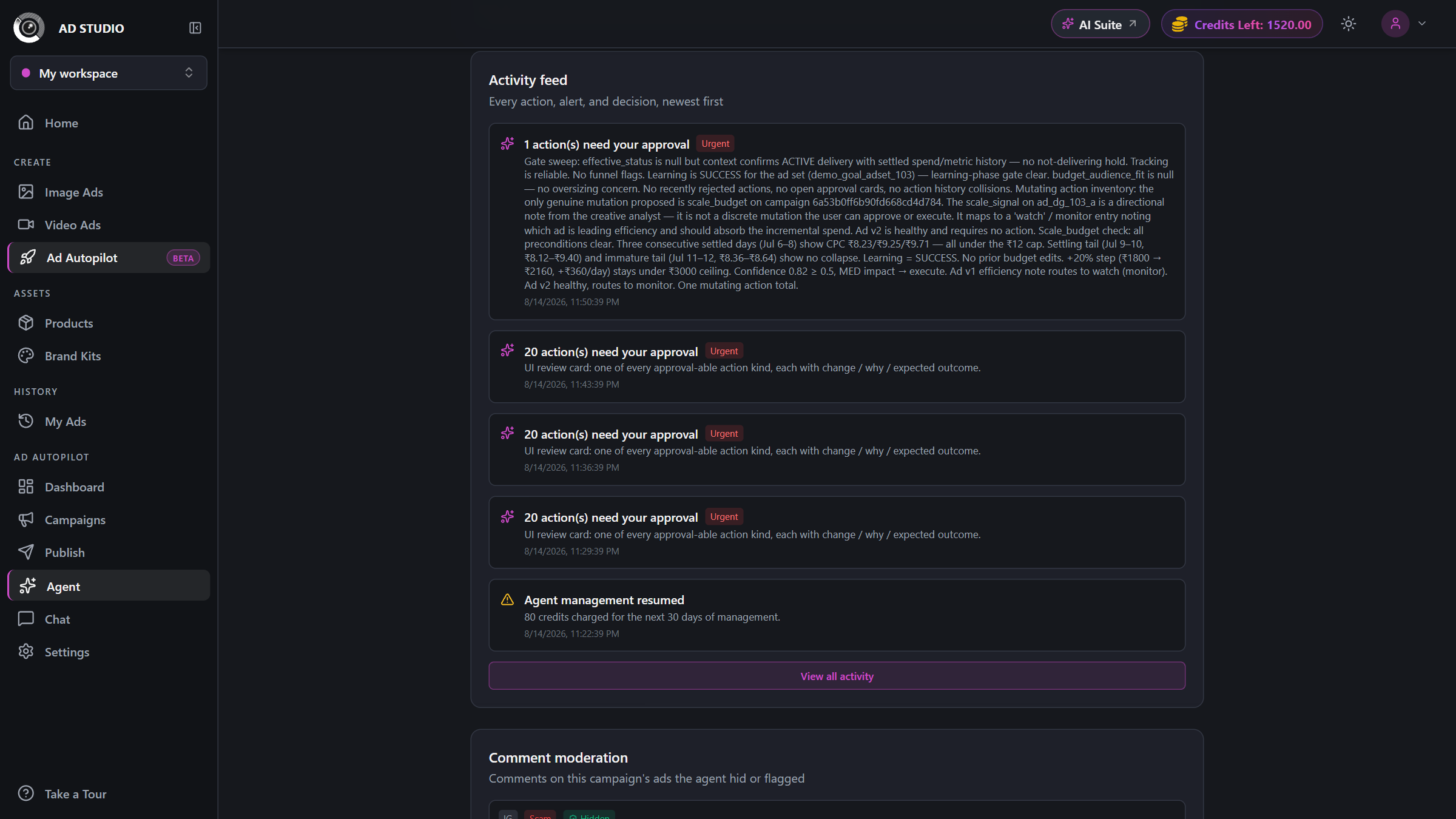Click the View all activity button
The width and height of the screenshot is (1456, 819).
click(837, 676)
